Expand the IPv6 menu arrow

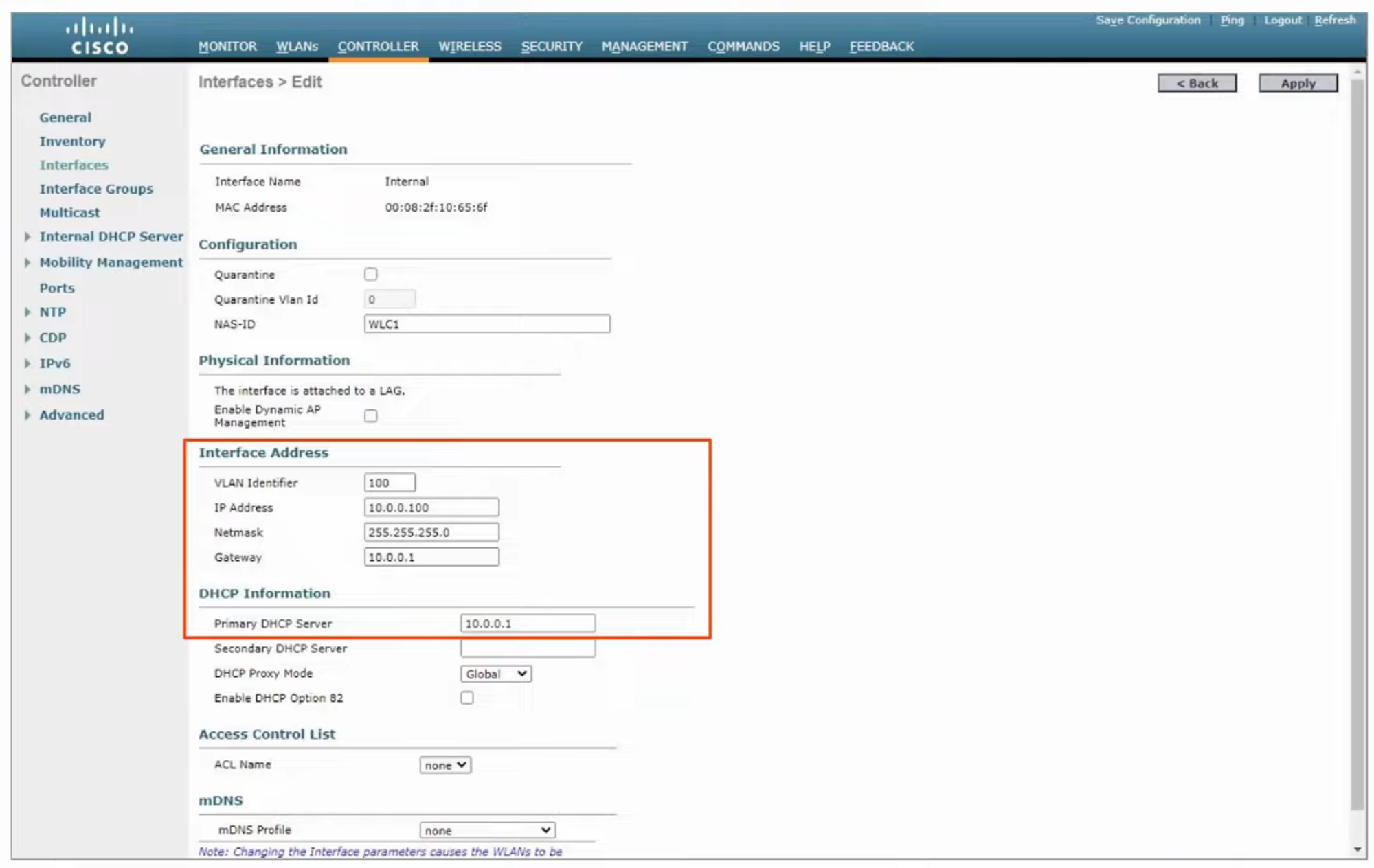[27, 363]
